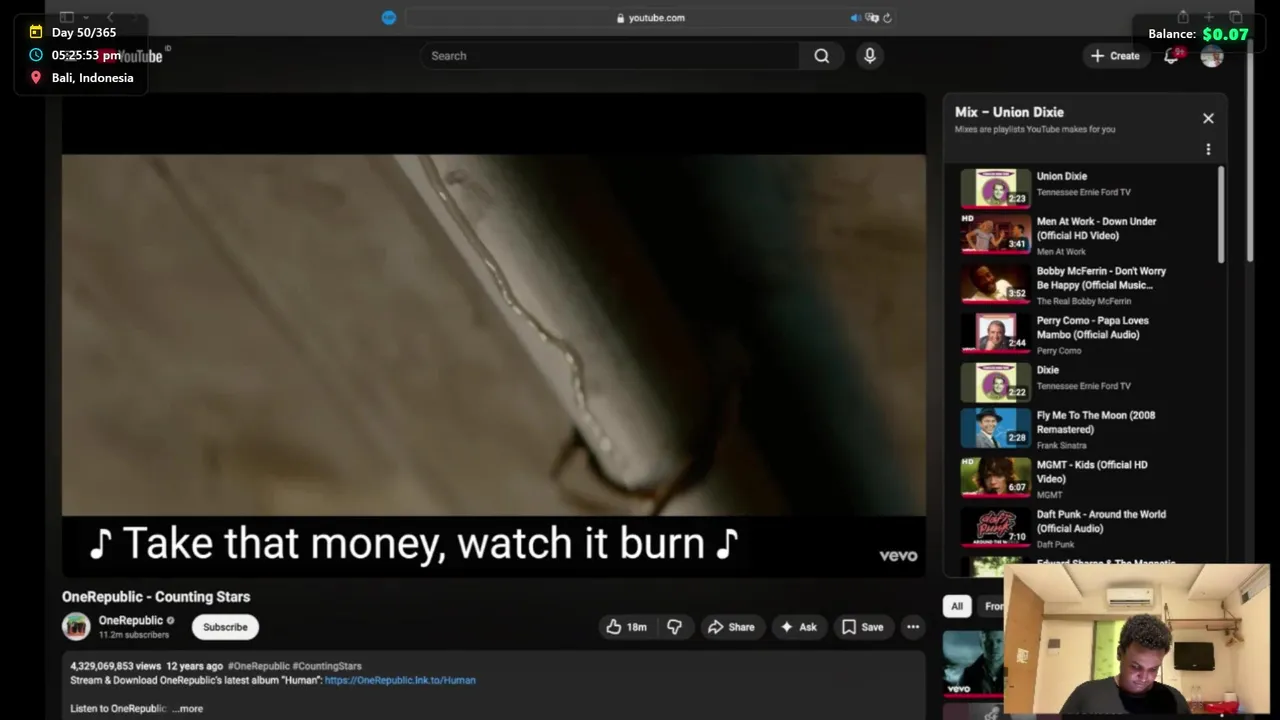Click the #CountingStars hashtag
This screenshot has width=1280, height=720.
[327, 666]
